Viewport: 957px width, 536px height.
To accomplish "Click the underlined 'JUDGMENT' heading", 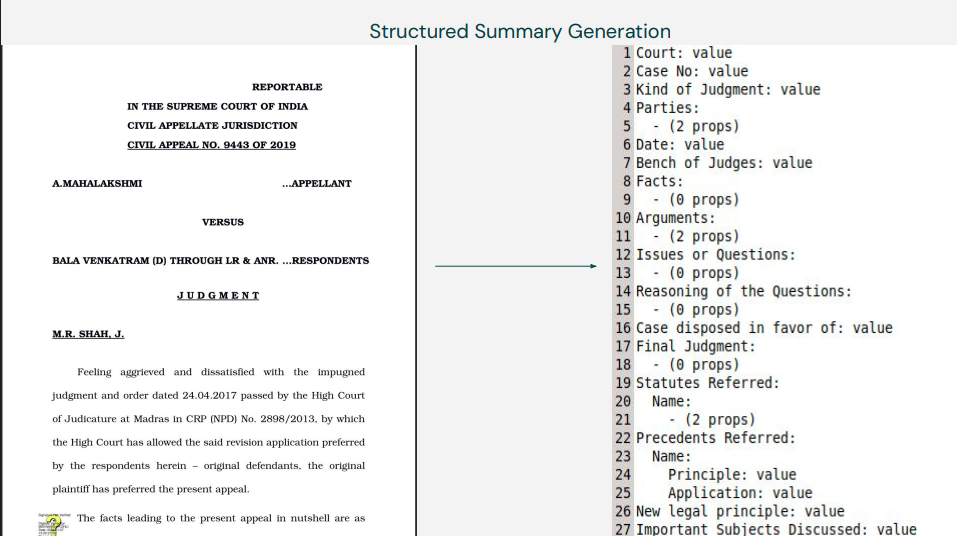I will coord(218,295).
